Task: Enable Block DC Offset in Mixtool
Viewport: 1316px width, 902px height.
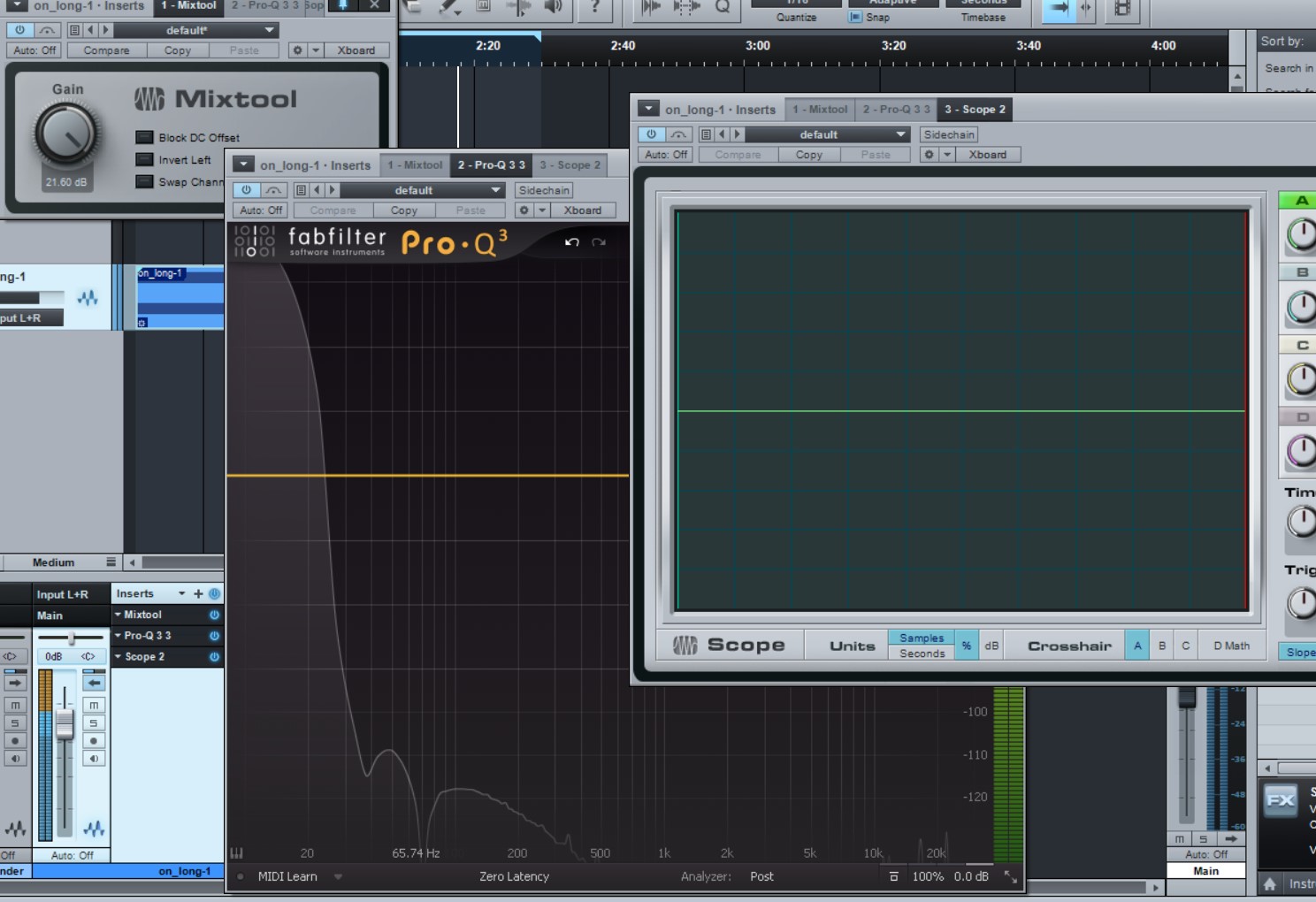Action: (144, 137)
